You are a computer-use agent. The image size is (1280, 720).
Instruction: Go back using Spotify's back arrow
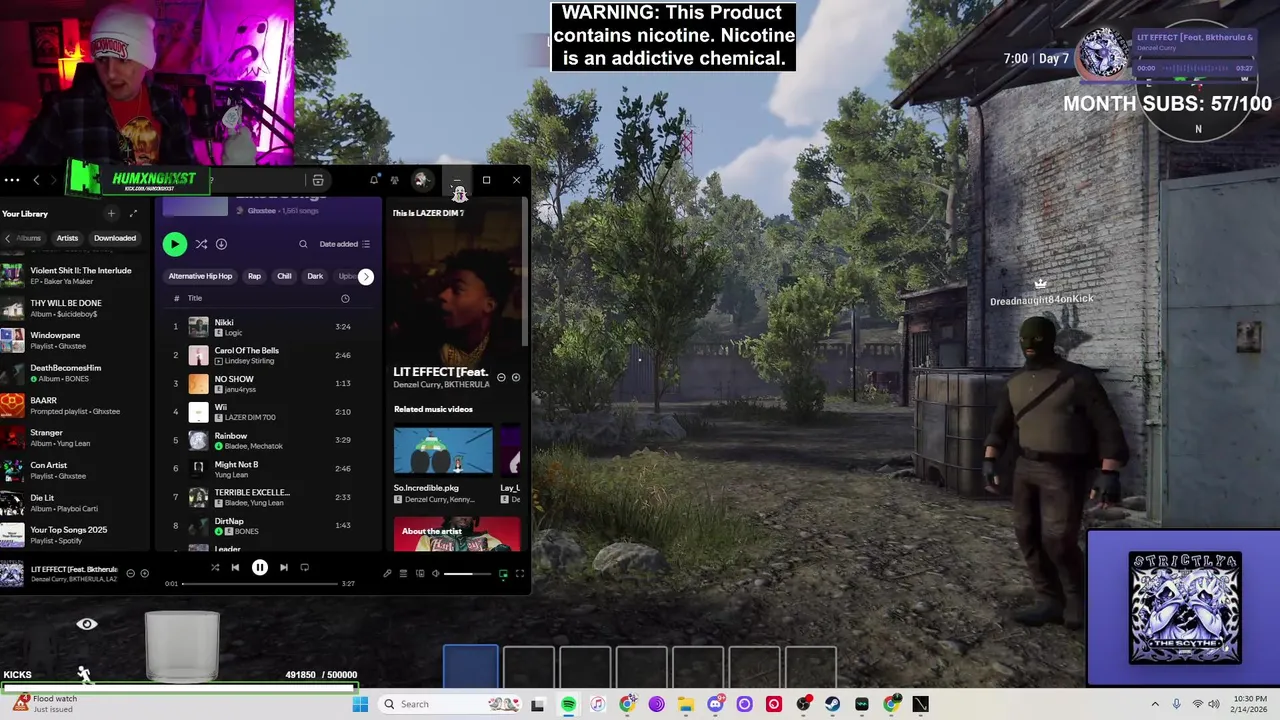36,180
